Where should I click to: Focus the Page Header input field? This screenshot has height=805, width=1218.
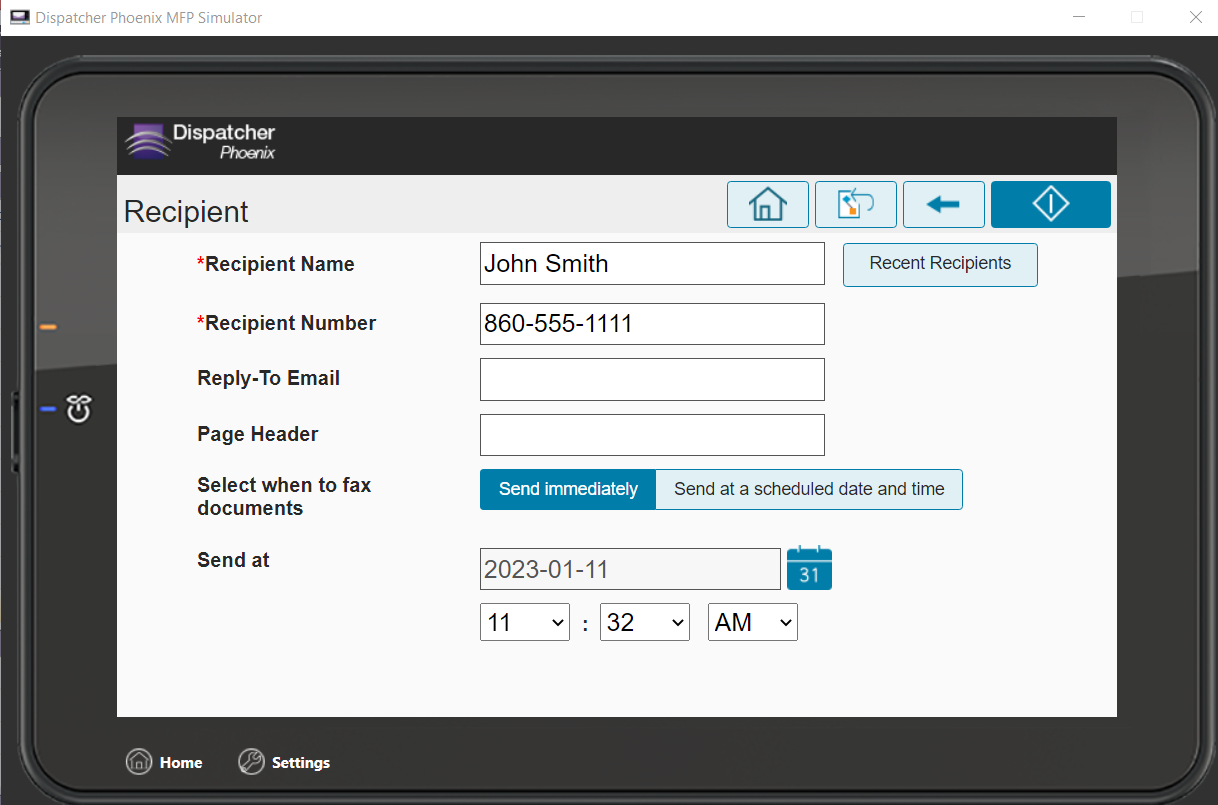click(x=652, y=435)
